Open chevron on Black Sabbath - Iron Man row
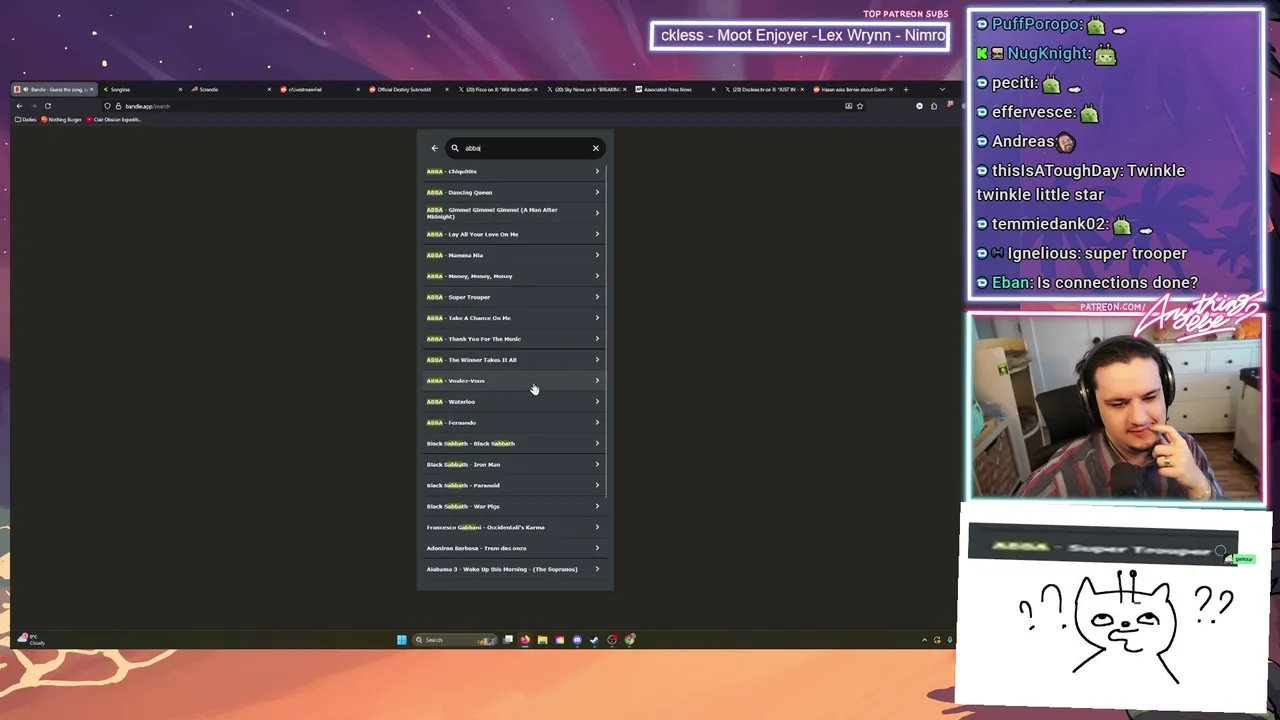 point(597,465)
